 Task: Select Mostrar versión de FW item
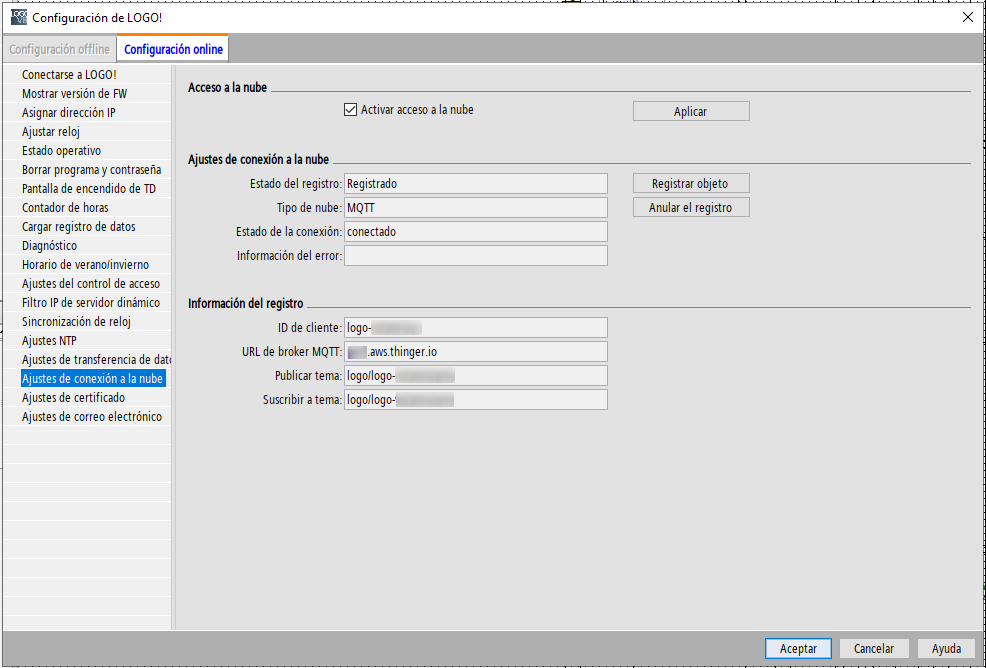pos(74,94)
